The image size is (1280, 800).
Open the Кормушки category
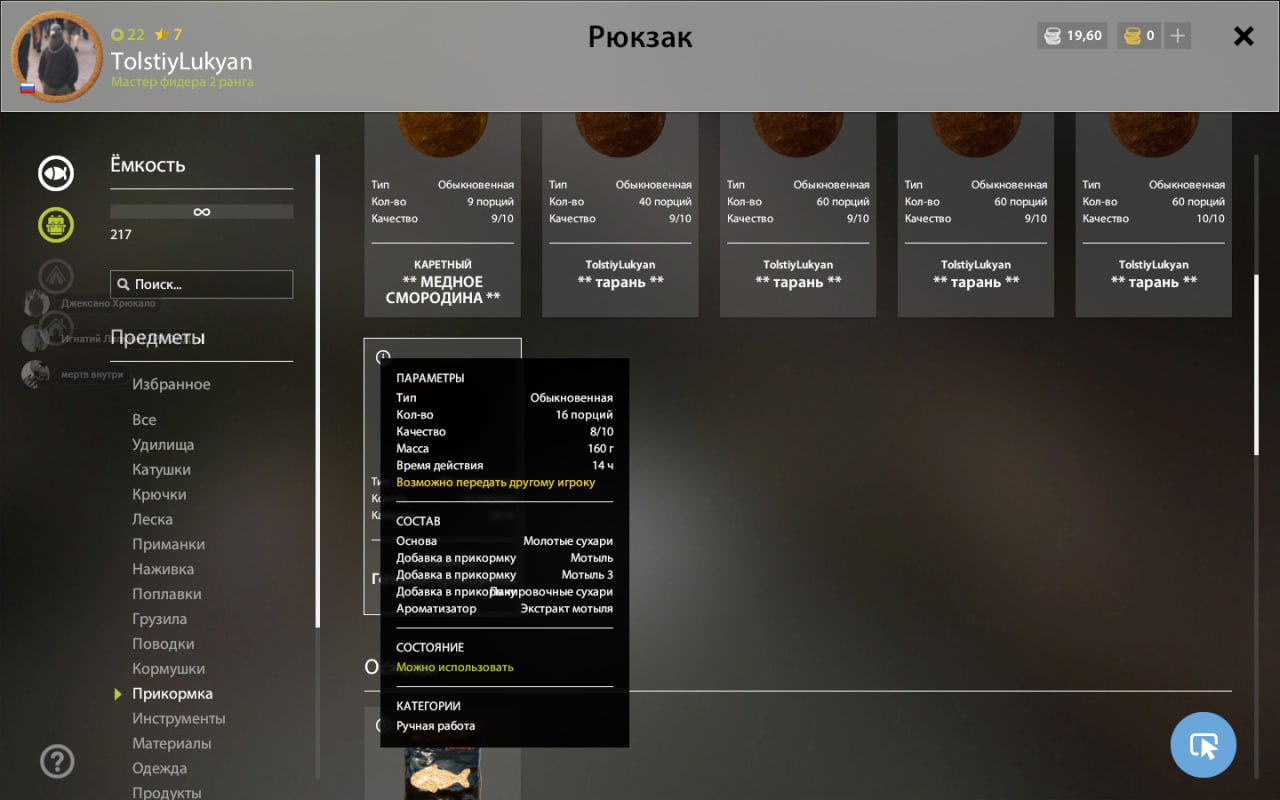[x=168, y=668]
